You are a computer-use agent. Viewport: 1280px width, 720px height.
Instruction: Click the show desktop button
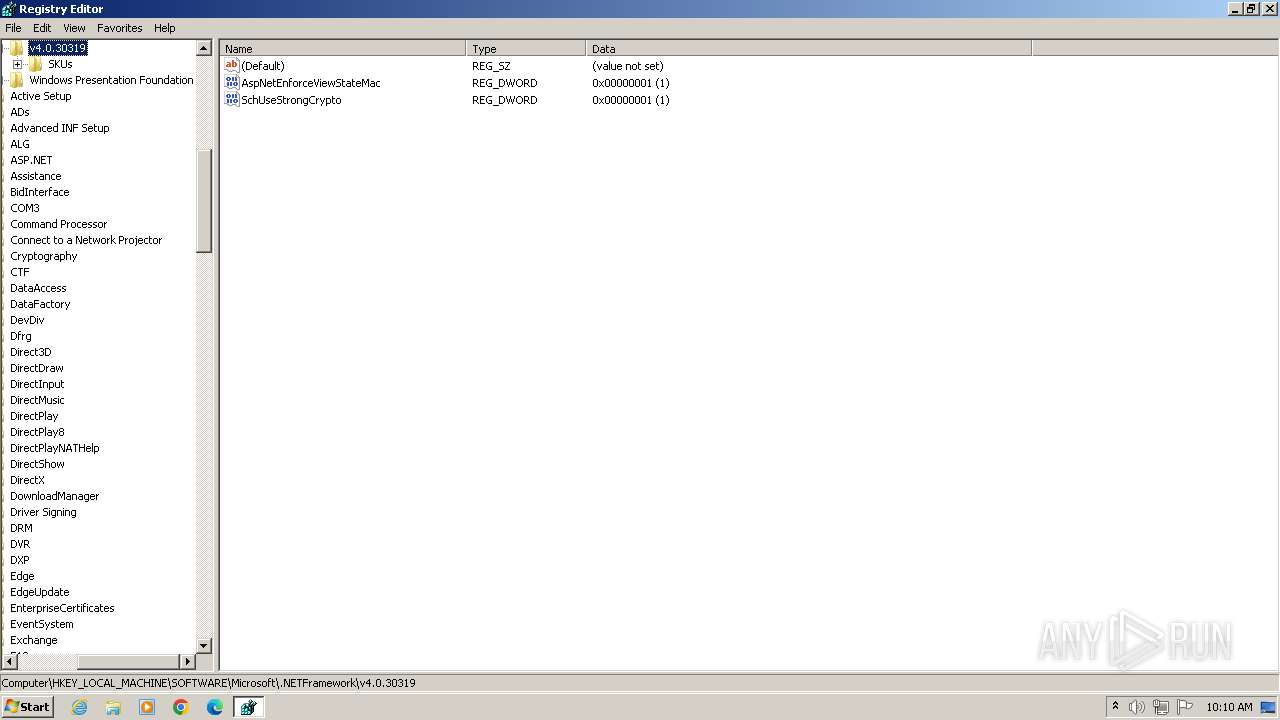pyautogui.click(x=1269, y=707)
